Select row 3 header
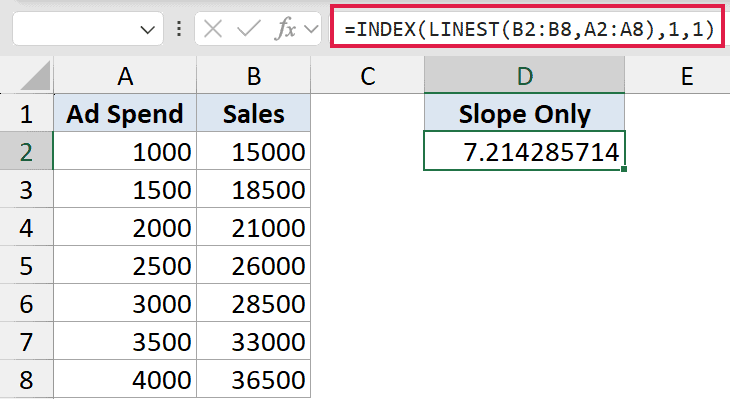730x399 pixels. tap(27, 189)
